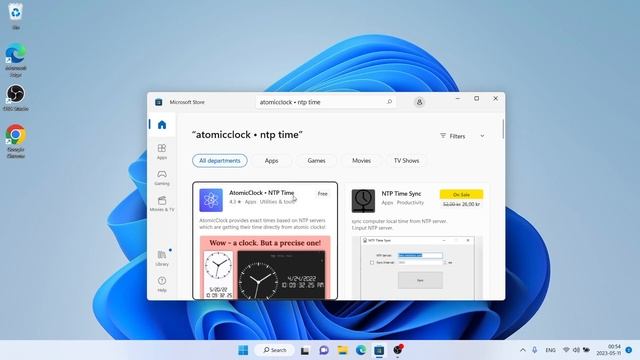The image size is (640, 360).
Task: Open the notification badge in taskbar corner
Action: coord(629,350)
